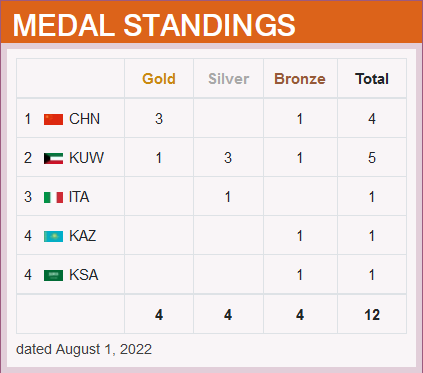Open the CHN country label
The image size is (423, 373).
(84, 119)
